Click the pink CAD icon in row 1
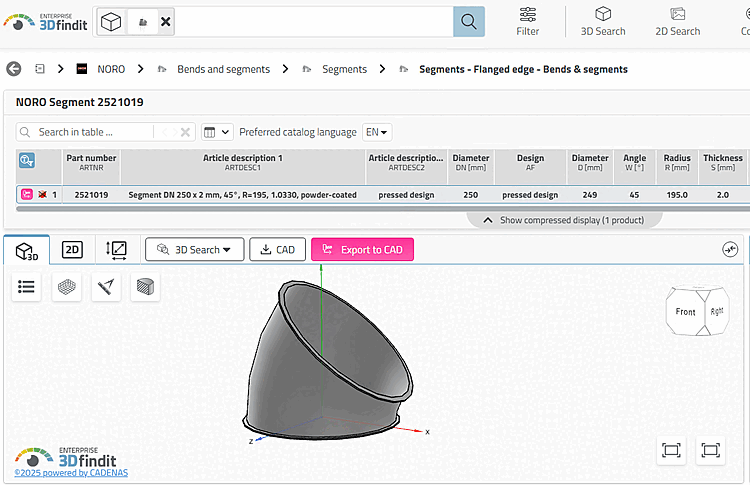Screen dimensions: 750x485 27,194
